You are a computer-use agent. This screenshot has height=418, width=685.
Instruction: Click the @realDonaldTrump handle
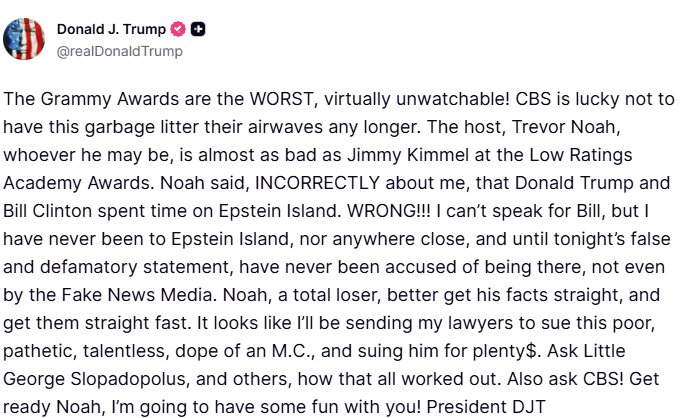click(120, 51)
